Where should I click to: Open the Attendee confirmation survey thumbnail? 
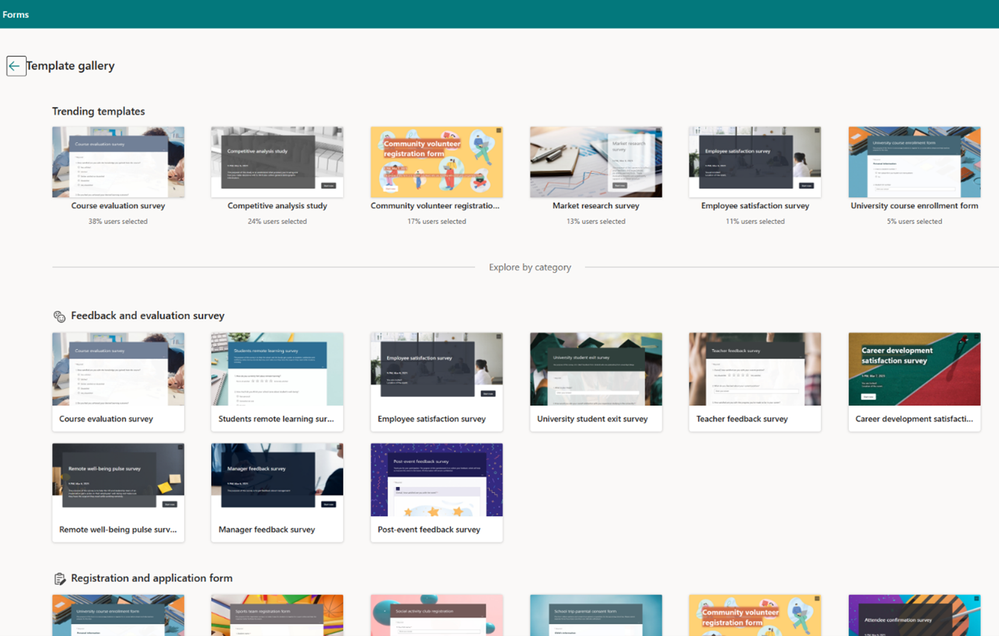[x=914, y=615]
